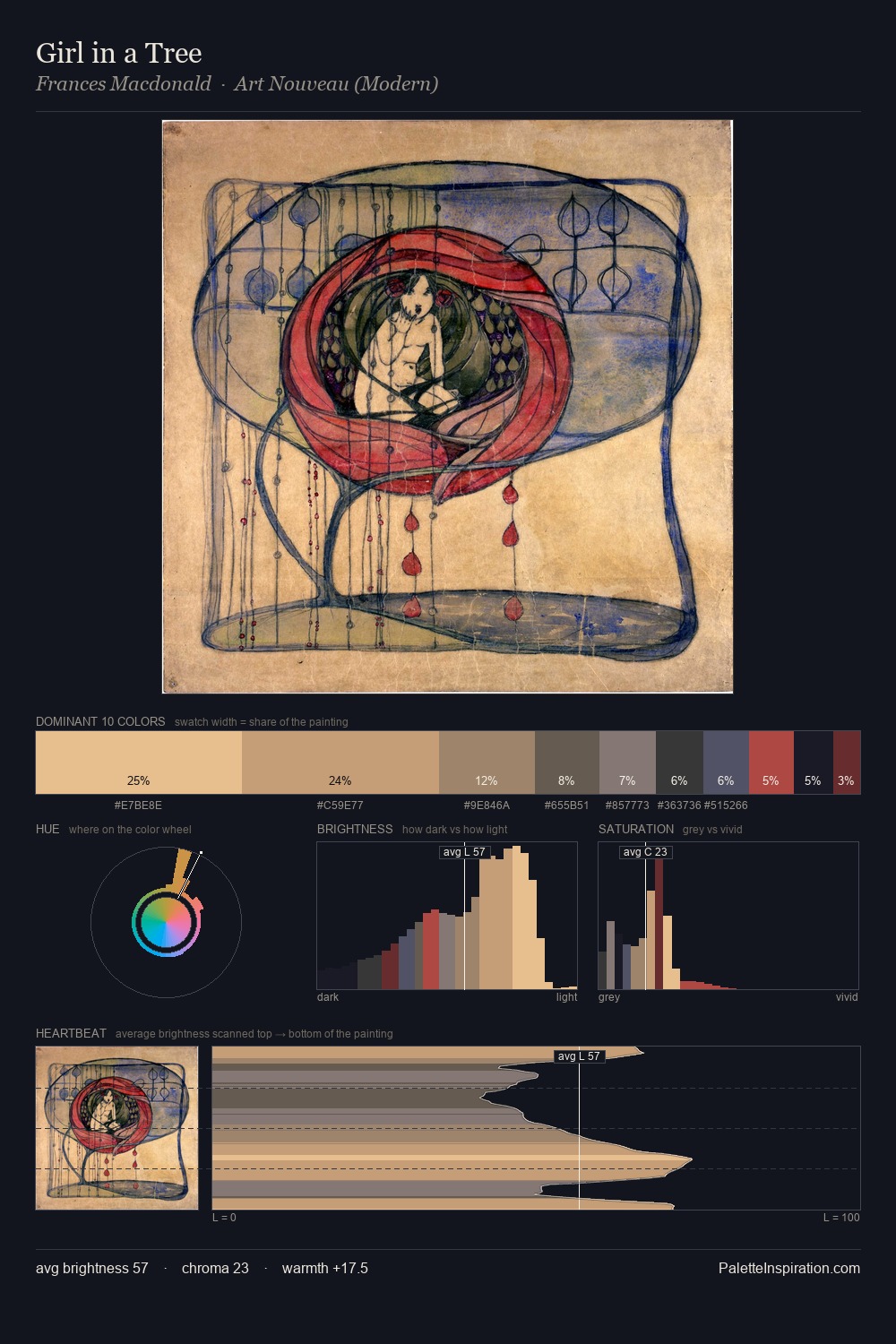Click the 3% dark maroon swatch
The height and width of the screenshot is (1344, 896).
click(847, 762)
